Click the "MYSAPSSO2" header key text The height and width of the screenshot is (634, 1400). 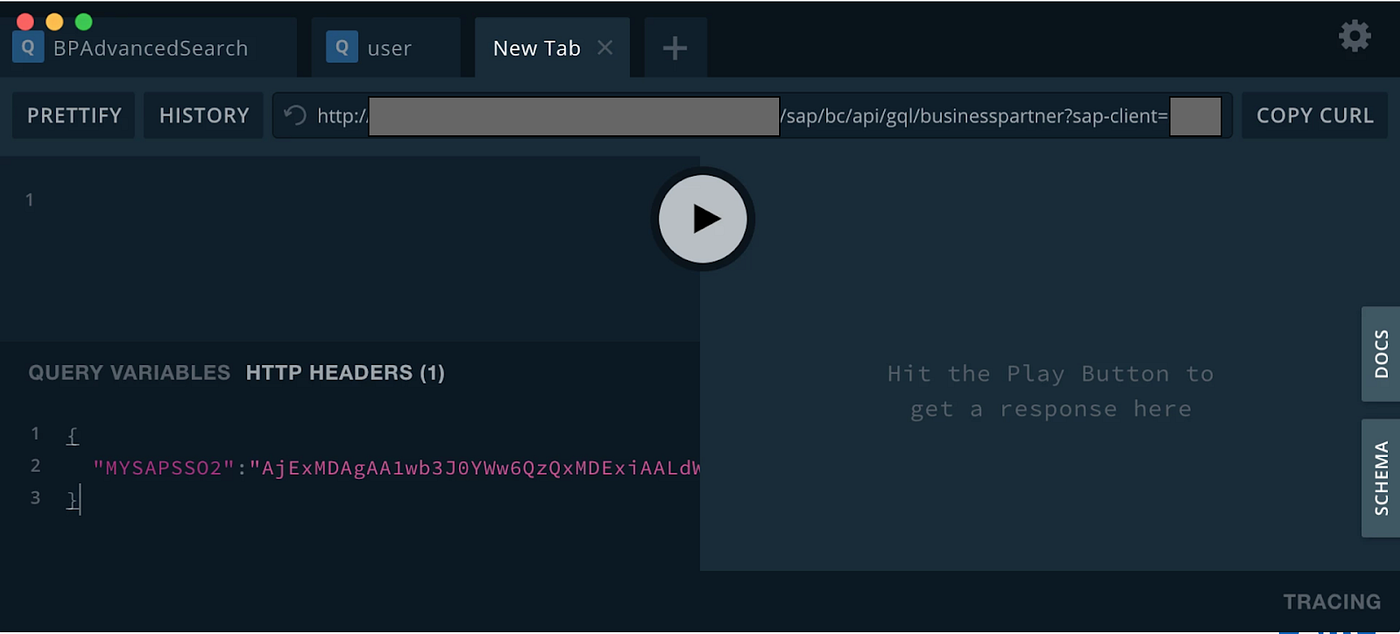163,467
